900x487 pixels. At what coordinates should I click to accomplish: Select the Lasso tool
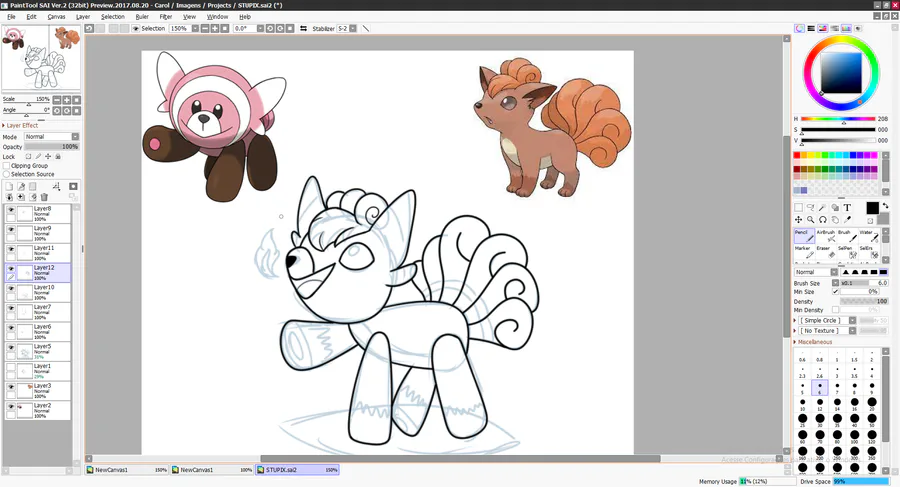click(810, 207)
